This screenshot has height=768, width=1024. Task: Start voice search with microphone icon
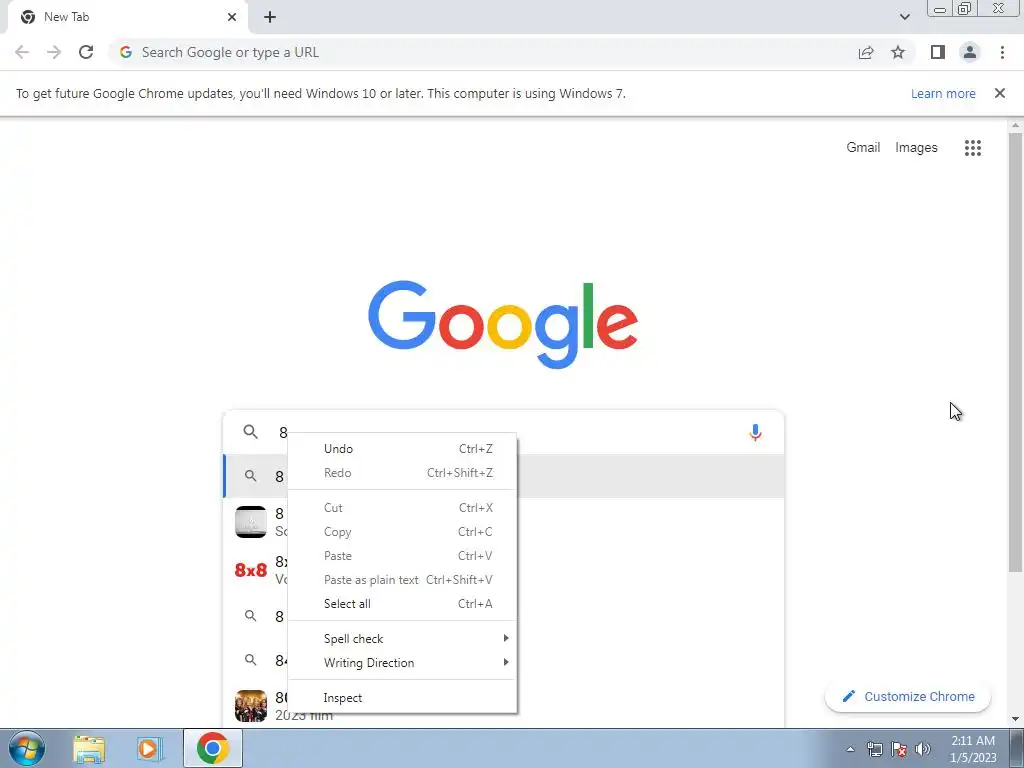(x=755, y=432)
